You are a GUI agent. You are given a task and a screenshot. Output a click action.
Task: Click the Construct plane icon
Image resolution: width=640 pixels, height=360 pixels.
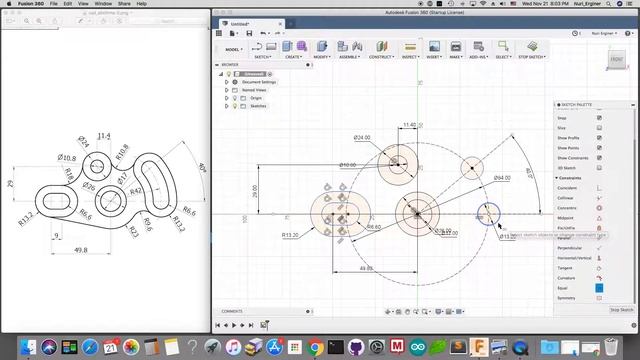pos(382,47)
